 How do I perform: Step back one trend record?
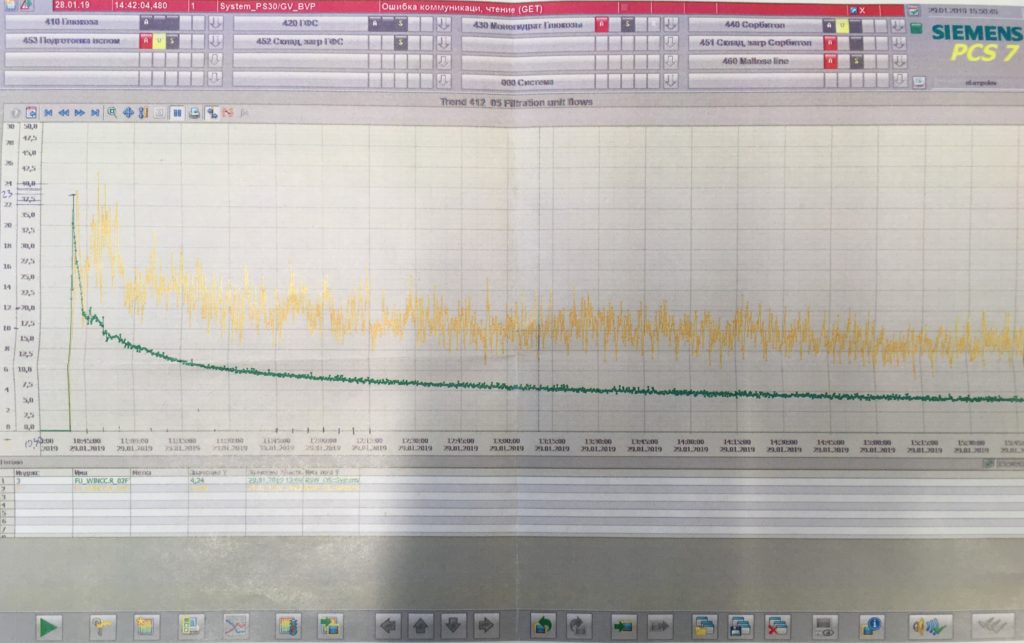[x=63, y=113]
